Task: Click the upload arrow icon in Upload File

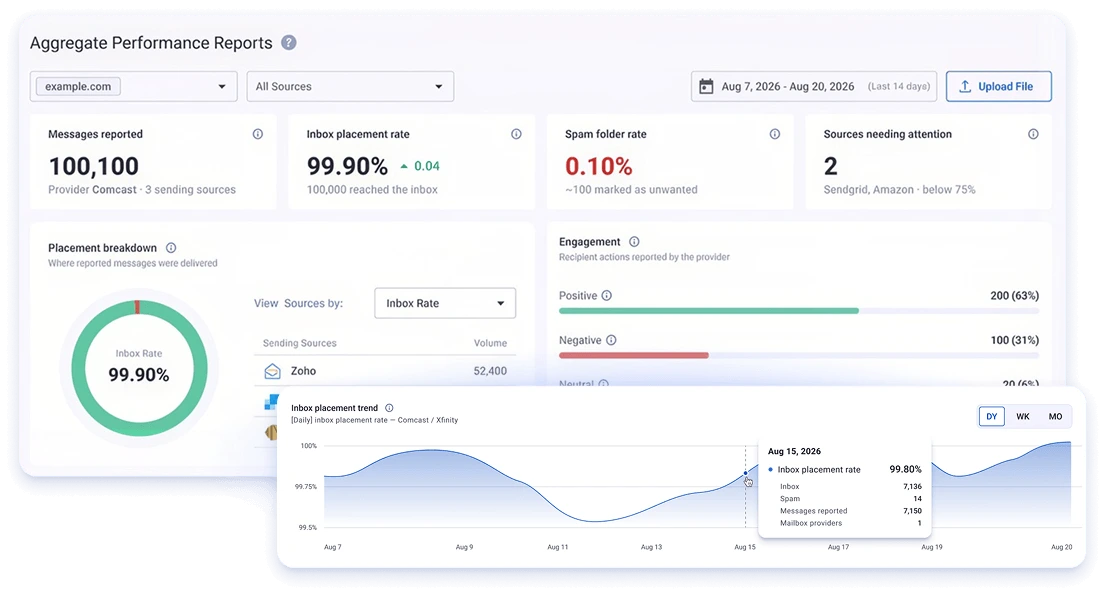Action: pos(965,86)
